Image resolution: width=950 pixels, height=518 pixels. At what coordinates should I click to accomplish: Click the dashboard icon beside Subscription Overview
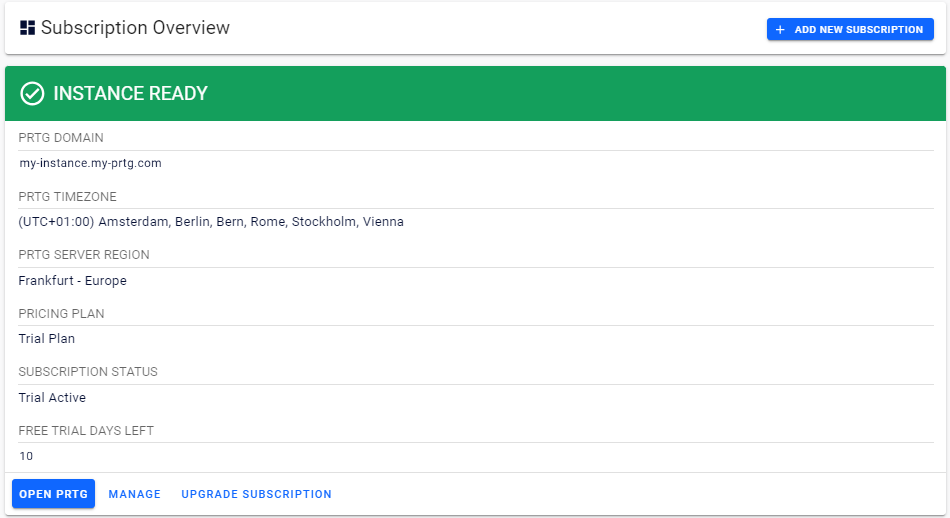click(x=27, y=28)
